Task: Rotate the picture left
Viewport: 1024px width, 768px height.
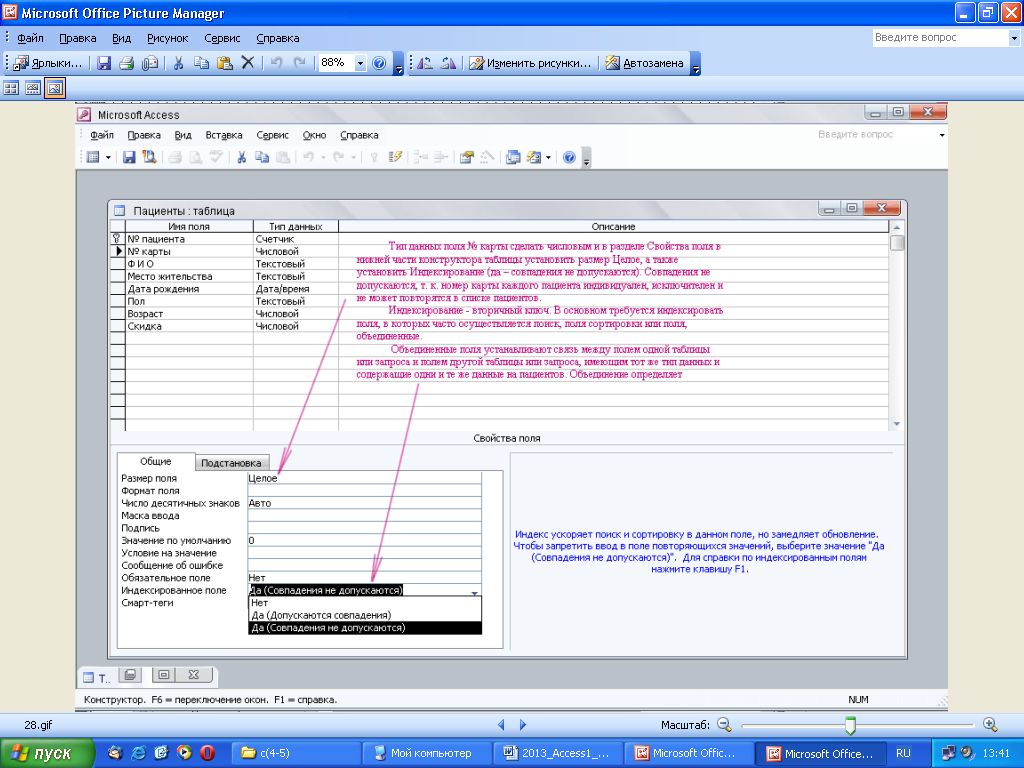Action: pos(425,63)
